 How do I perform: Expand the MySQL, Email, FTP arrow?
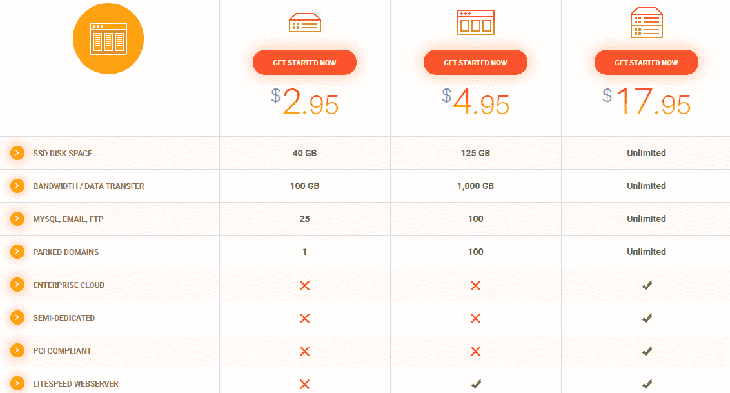(17, 219)
